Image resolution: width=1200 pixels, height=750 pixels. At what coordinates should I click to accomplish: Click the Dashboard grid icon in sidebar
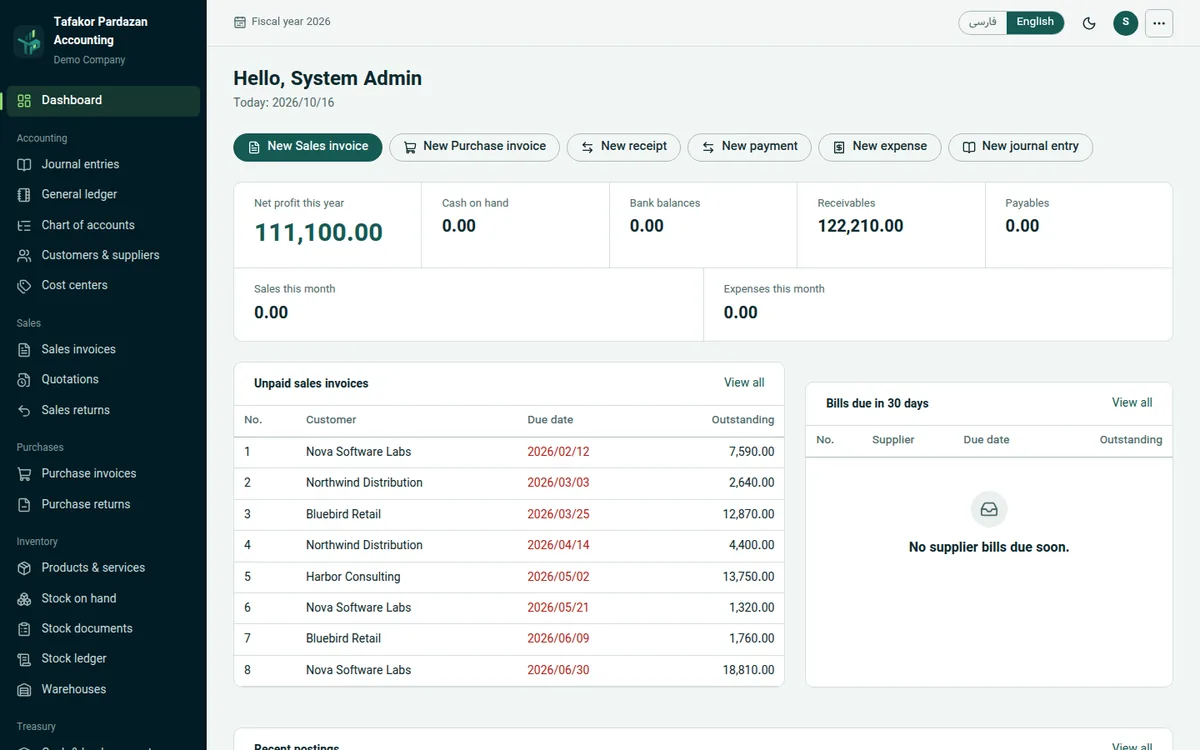[x=24, y=100]
